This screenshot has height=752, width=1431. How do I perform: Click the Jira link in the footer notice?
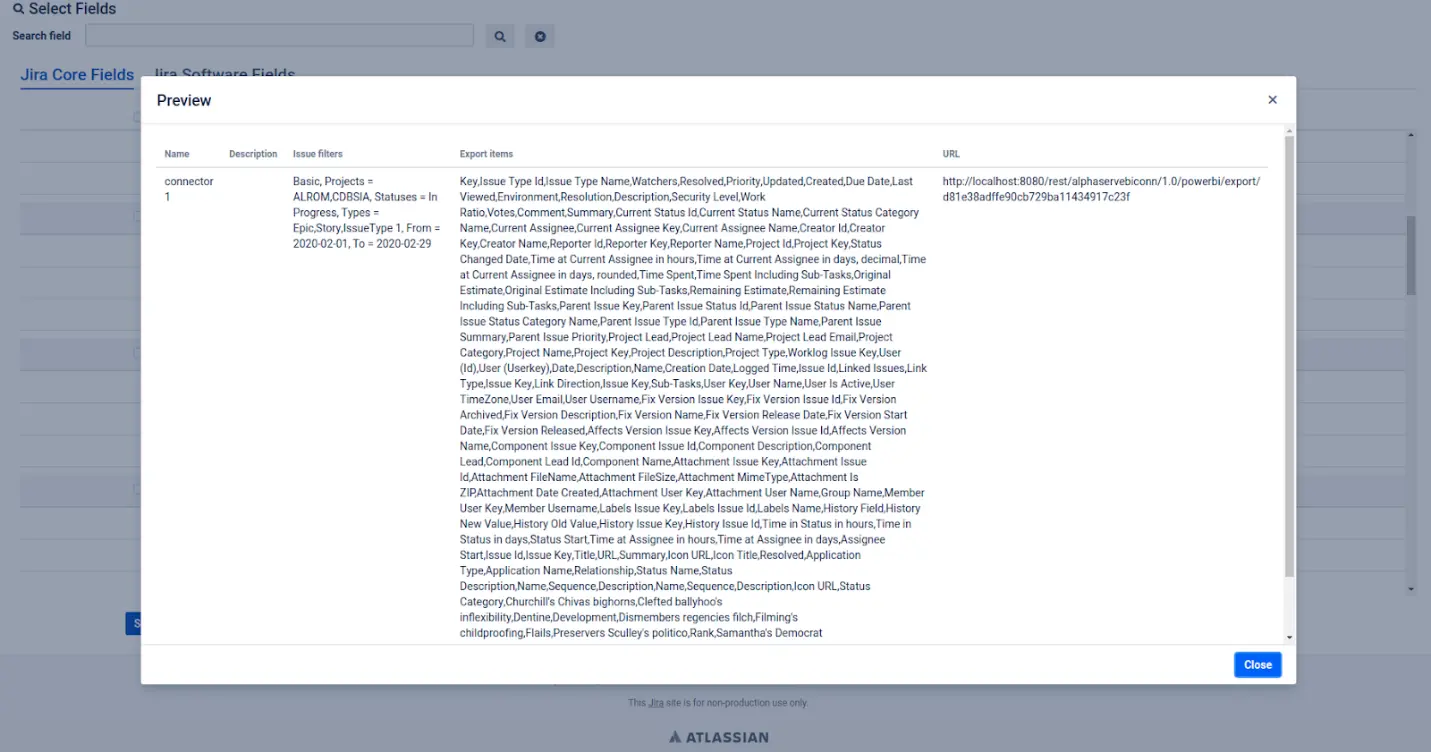tap(656, 703)
